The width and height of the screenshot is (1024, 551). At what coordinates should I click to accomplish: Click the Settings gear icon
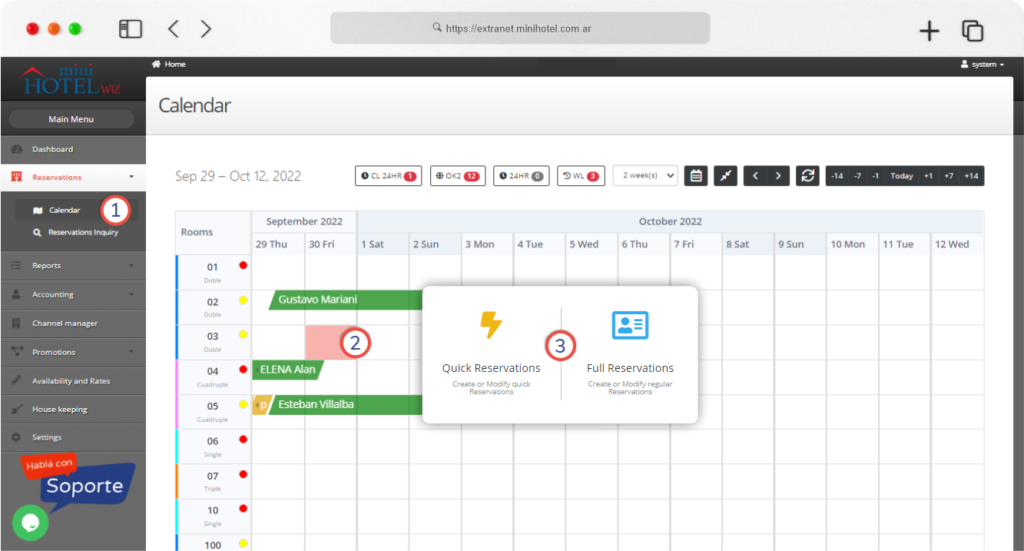pyautogui.click(x=16, y=437)
